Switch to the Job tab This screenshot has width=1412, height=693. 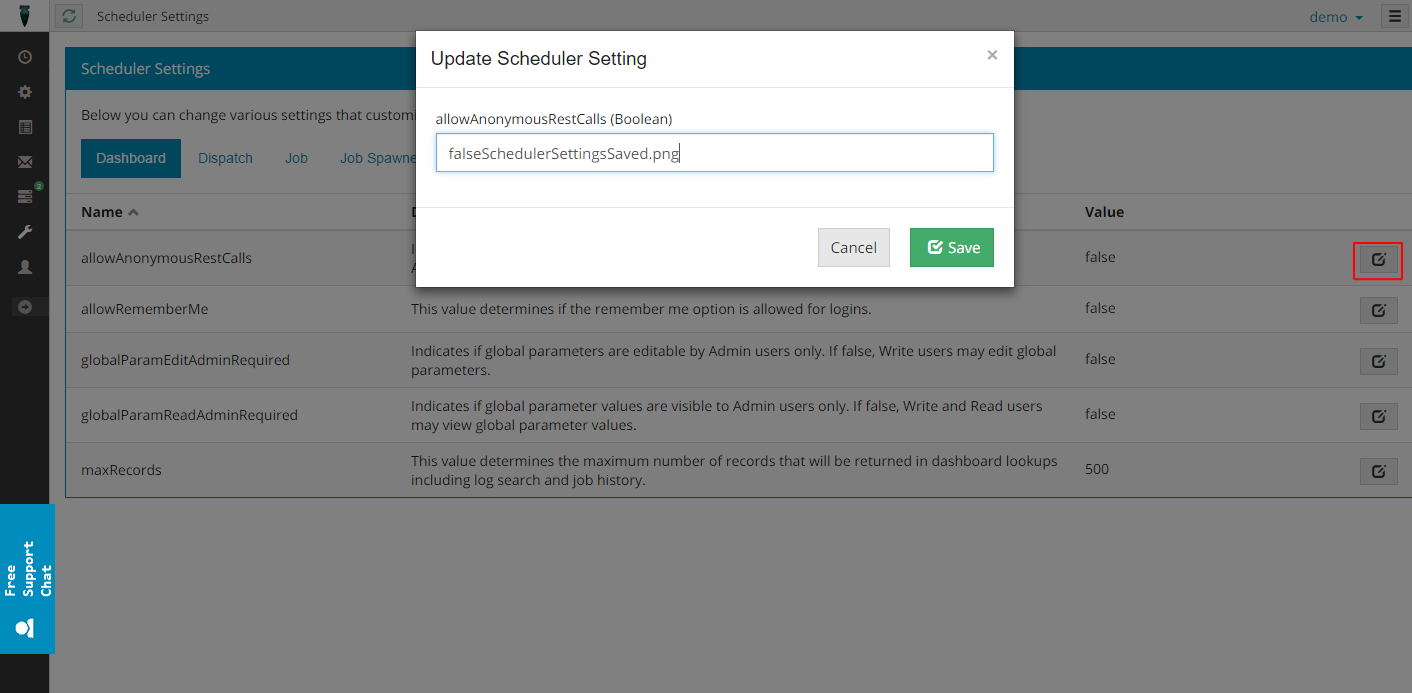296,158
